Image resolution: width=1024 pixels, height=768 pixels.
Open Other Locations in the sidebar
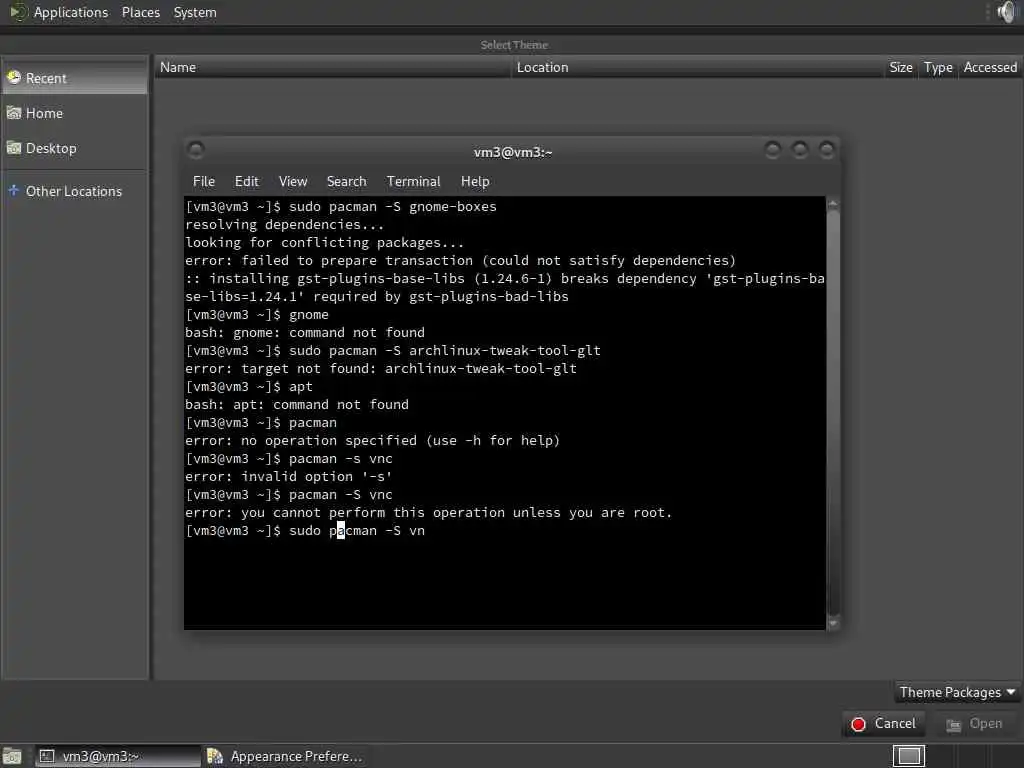tap(74, 191)
